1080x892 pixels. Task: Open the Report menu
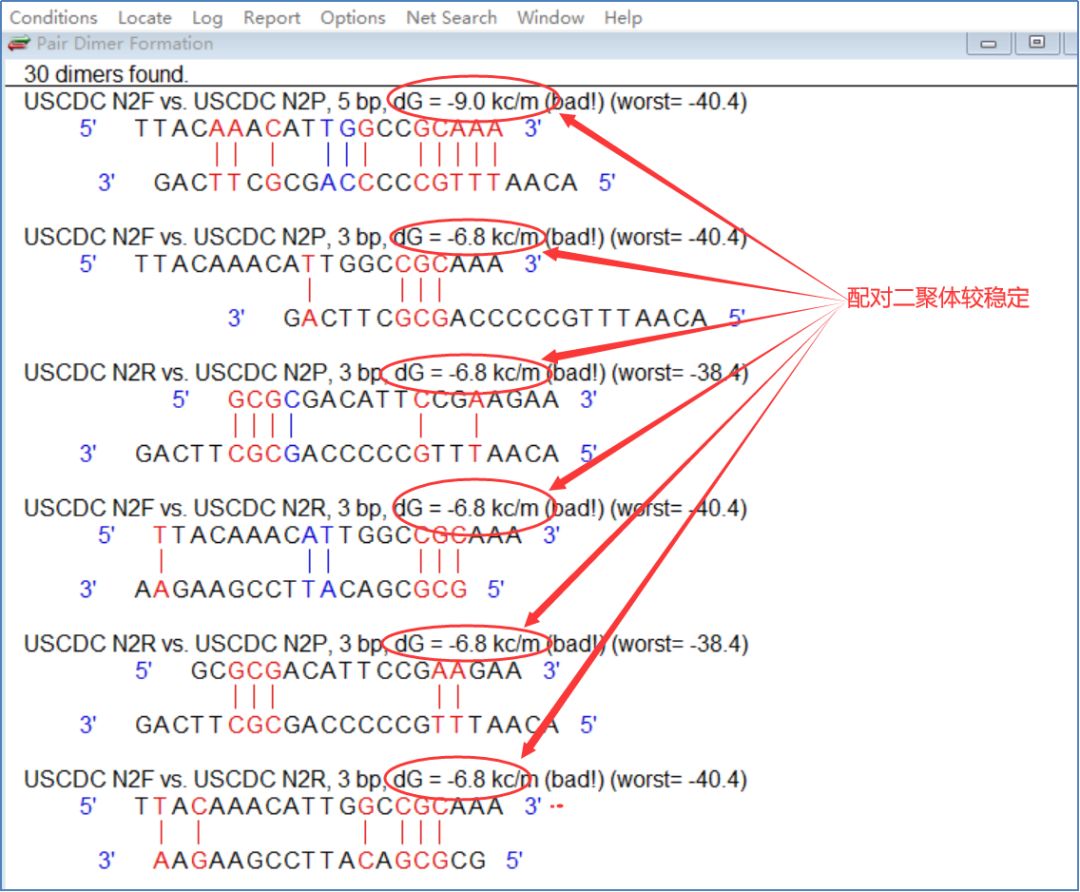pyautogui.click(x=272, y=17)
